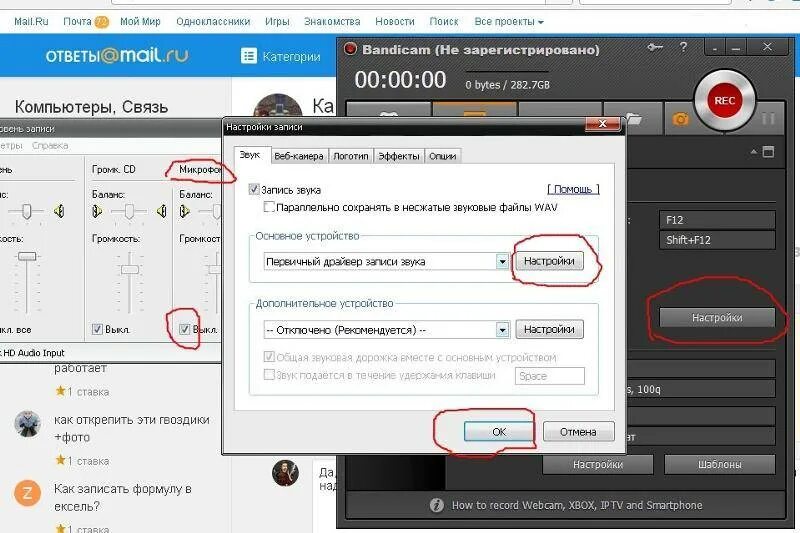Click left speaker icon under Громк. CD balance
Screen dimensions: 800x533
97,211
